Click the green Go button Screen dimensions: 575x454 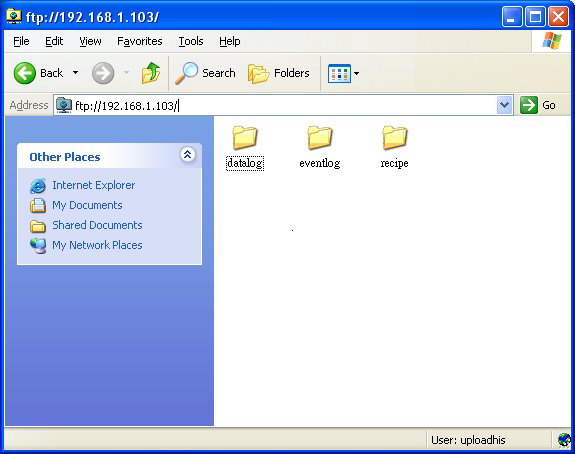pyautogui.click(x=537, y=105)
